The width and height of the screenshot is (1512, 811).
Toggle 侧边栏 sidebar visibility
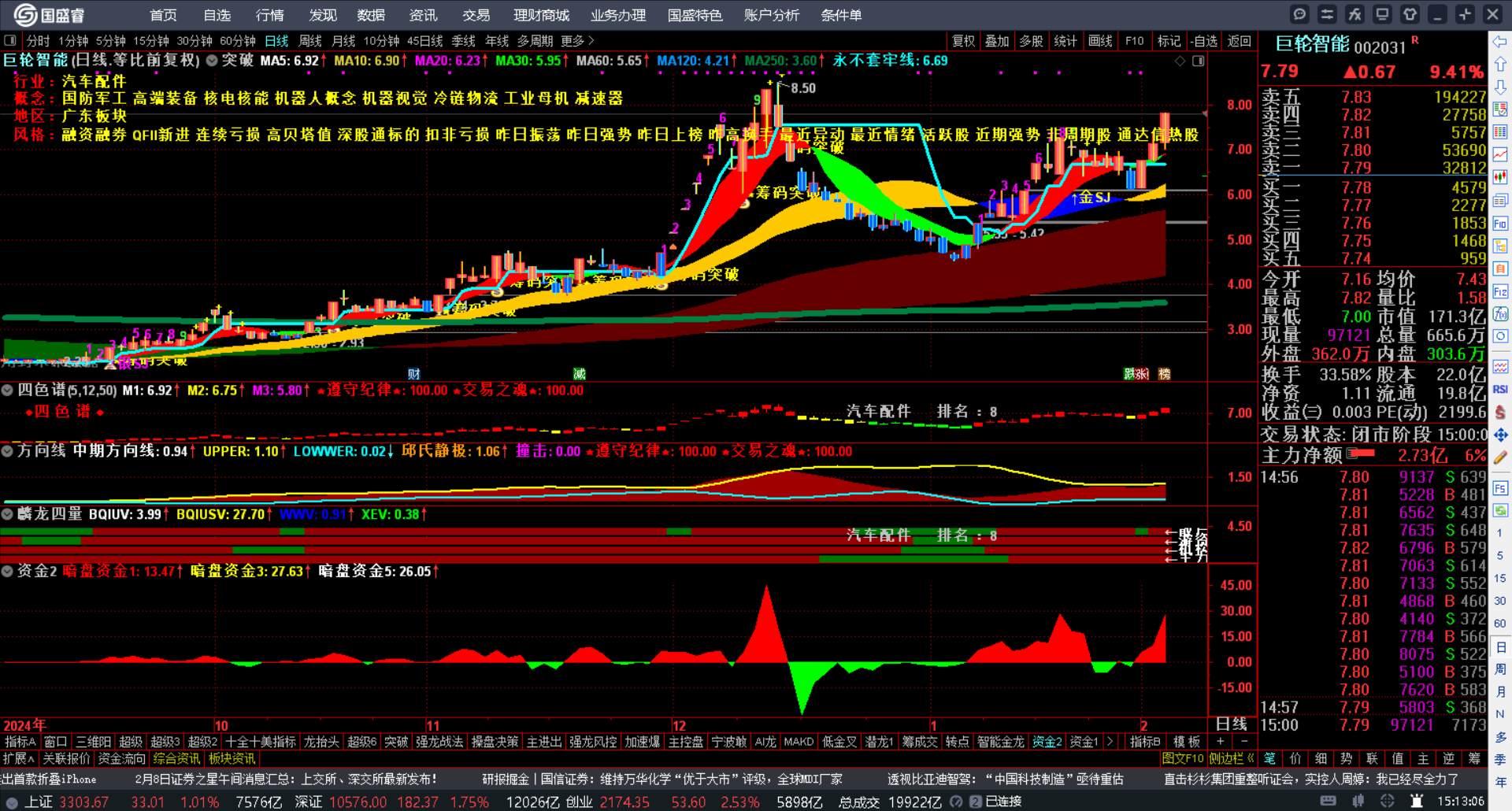[1231, 758]
